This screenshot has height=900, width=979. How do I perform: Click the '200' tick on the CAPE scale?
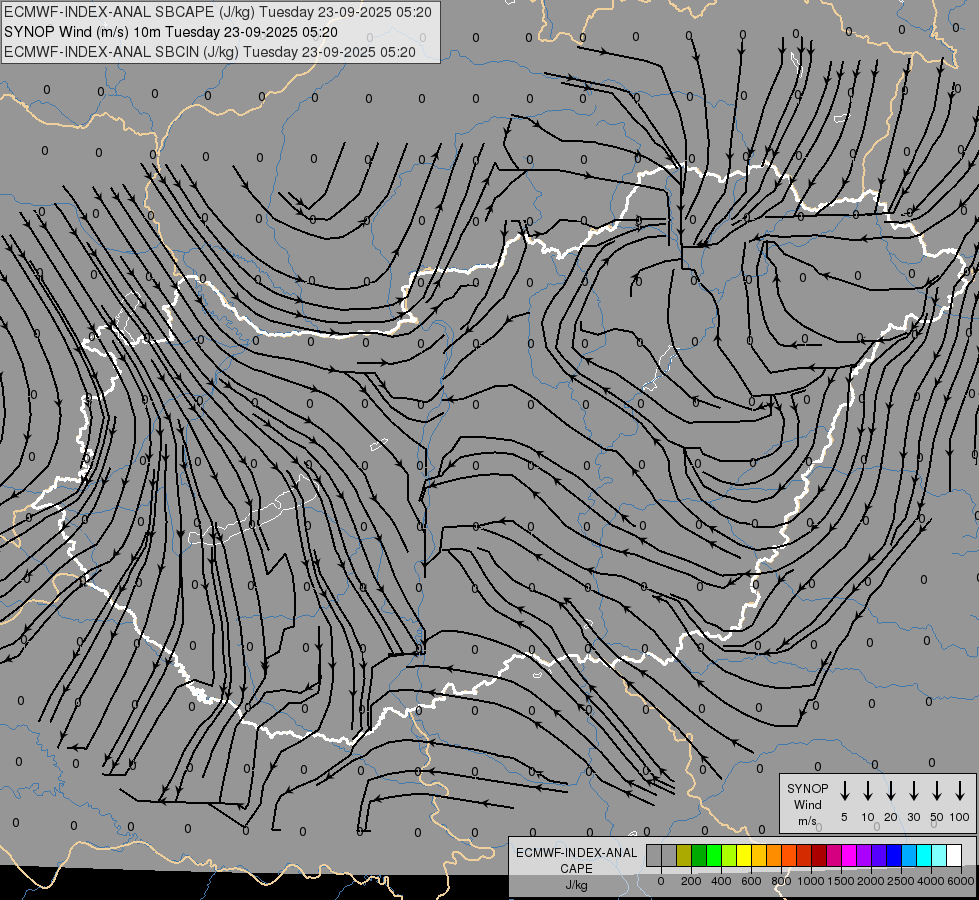point(691,881)
